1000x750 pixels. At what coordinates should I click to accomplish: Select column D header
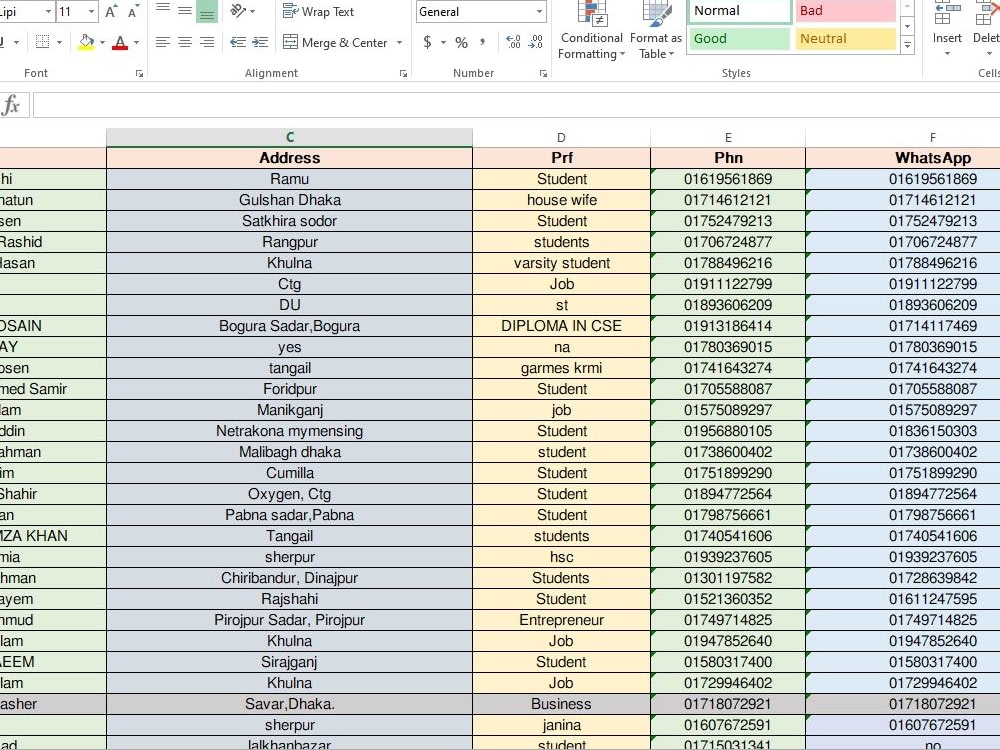561,138
